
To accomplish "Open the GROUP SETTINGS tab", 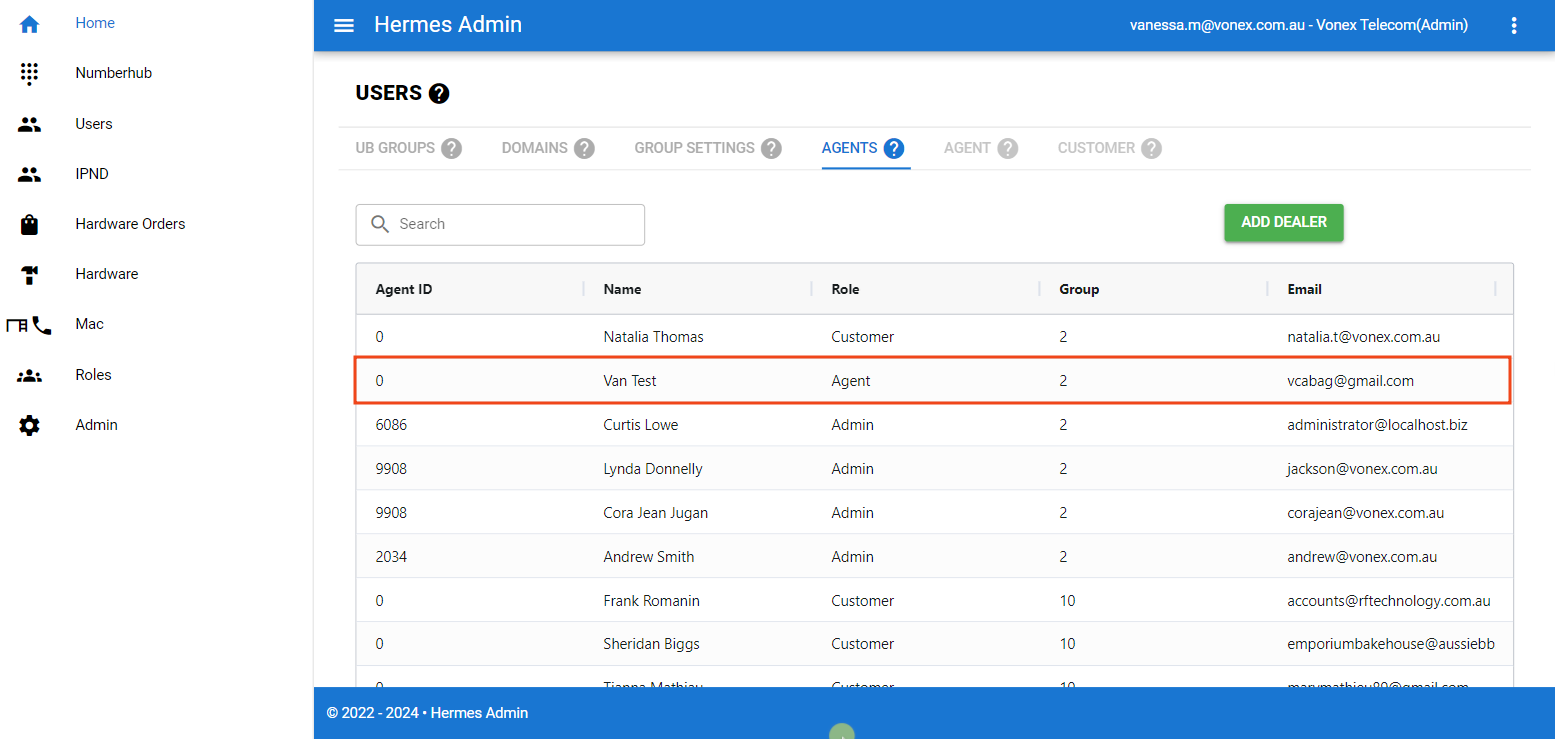I will click(694, 148).
